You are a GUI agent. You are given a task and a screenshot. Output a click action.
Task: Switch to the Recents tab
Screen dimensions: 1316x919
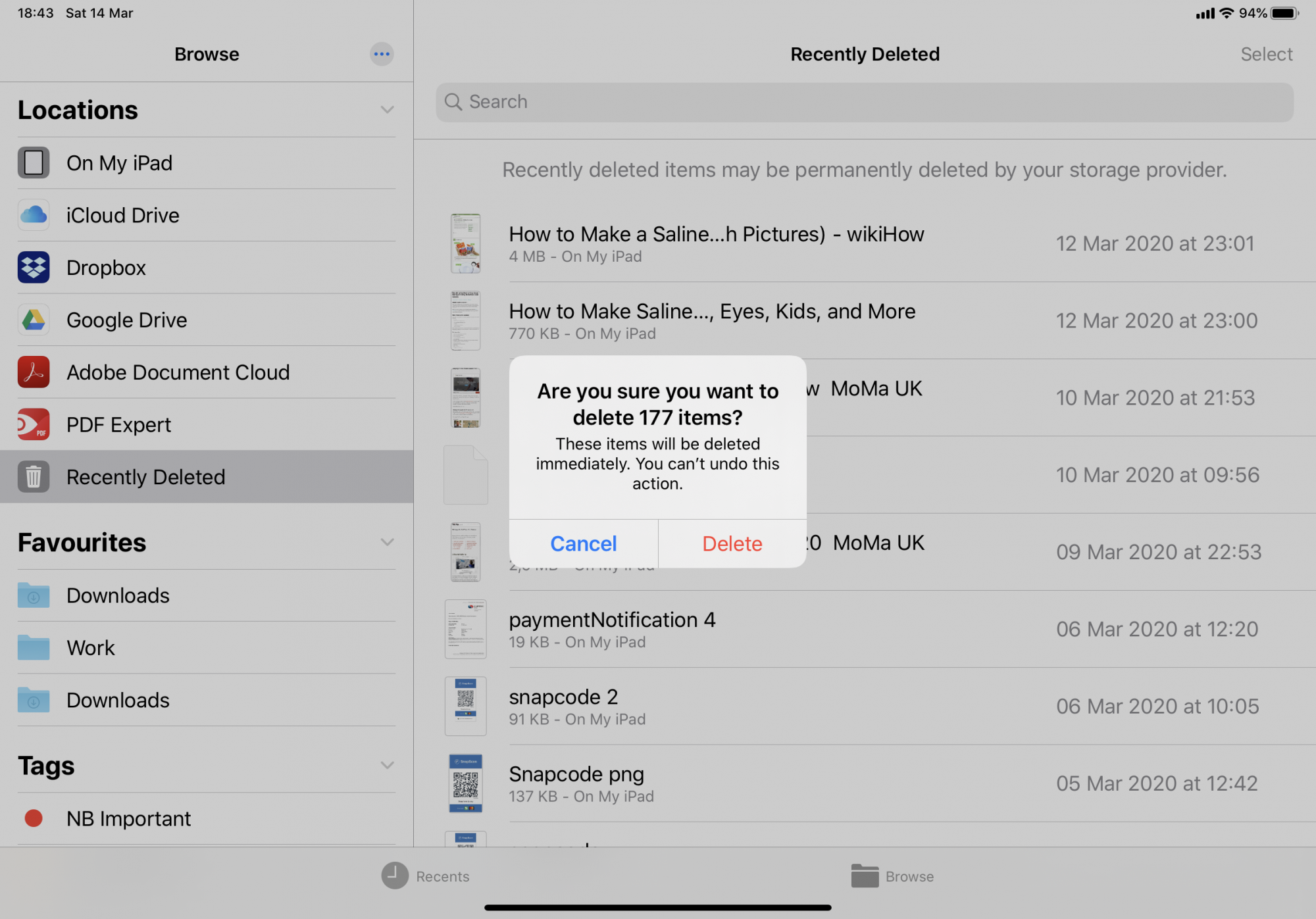pos(426,876)
